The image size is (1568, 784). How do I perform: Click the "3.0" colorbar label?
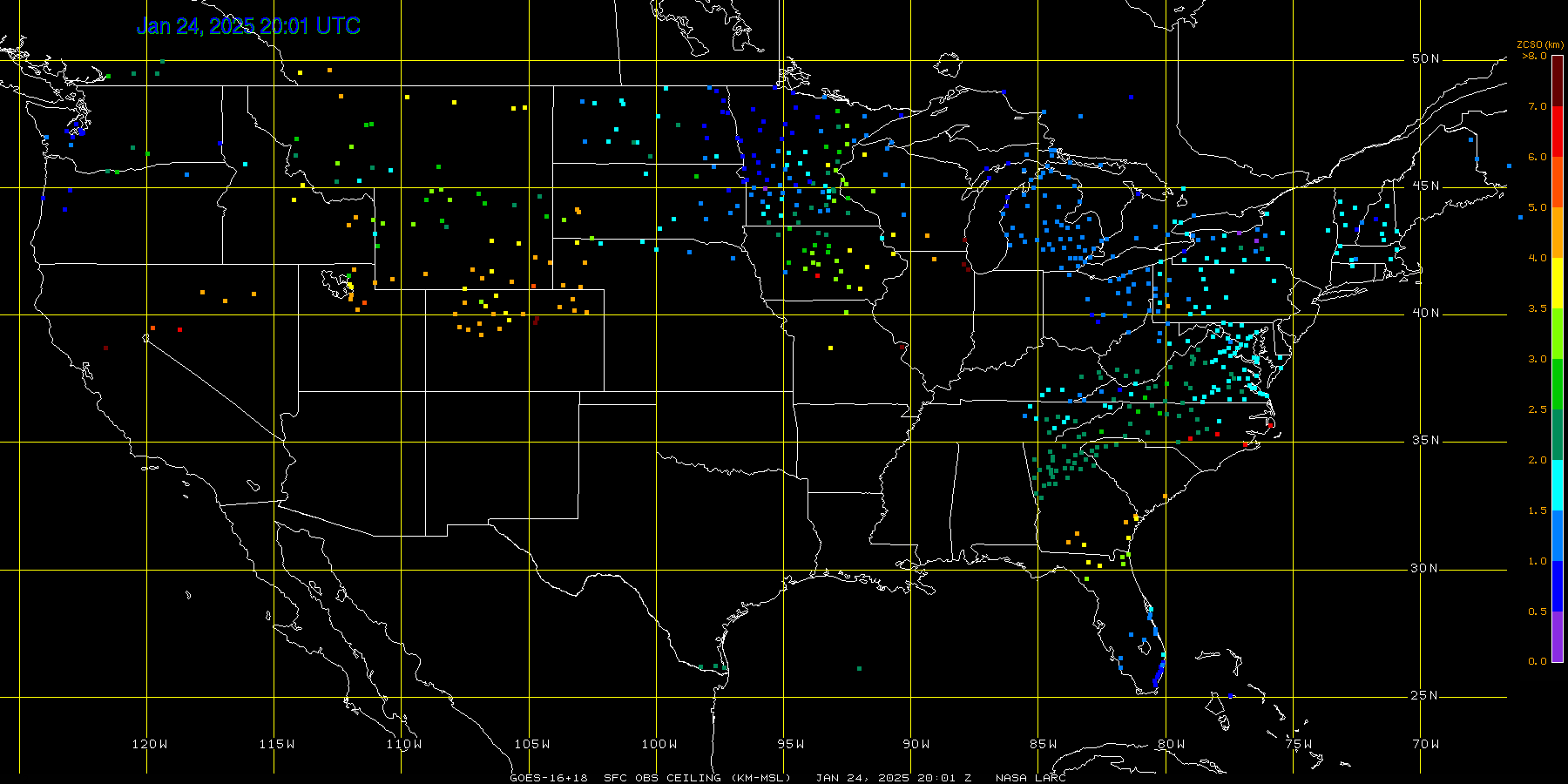(x=1538, y=359)
